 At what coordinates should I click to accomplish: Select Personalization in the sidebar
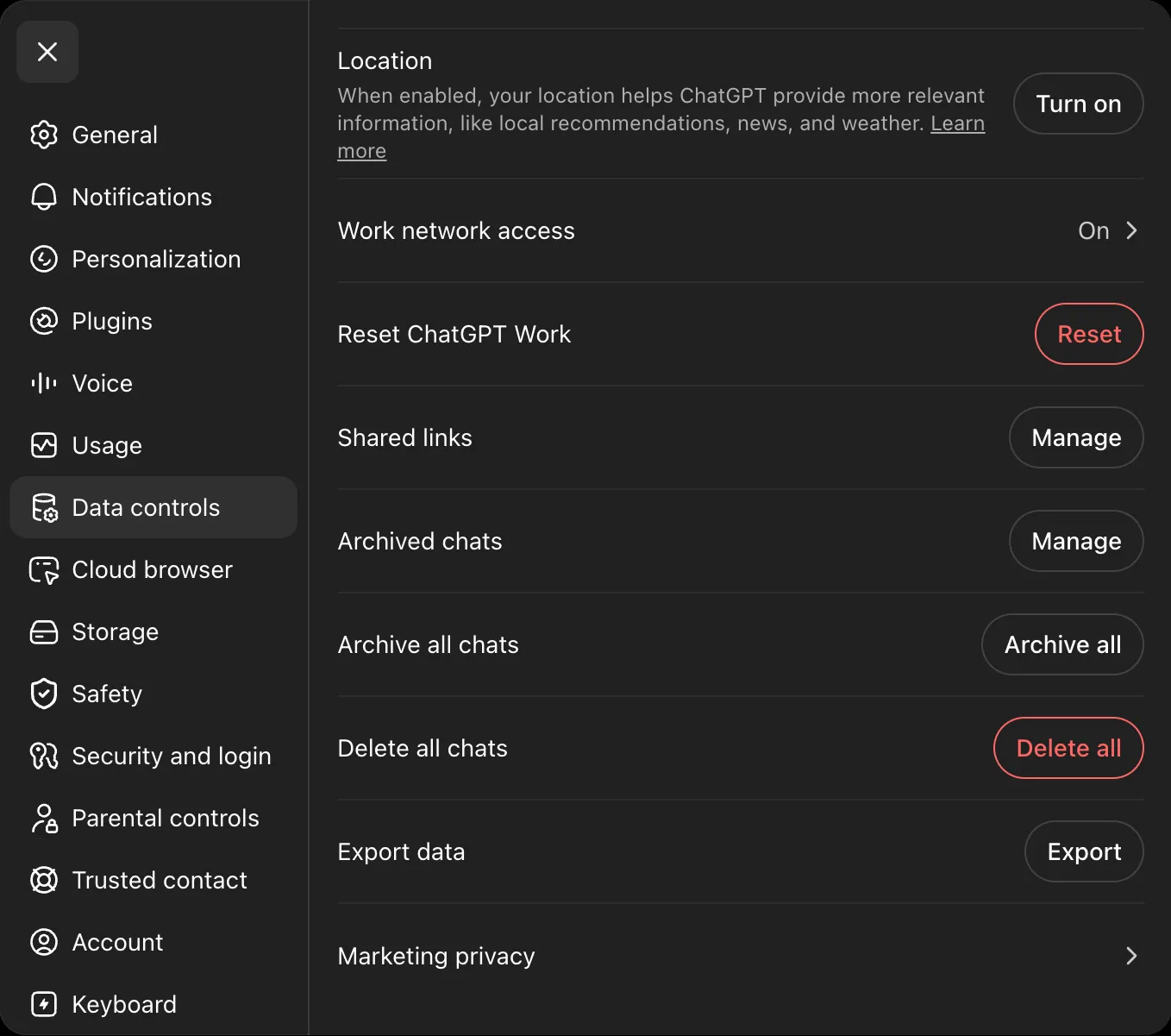pos(153,259)
